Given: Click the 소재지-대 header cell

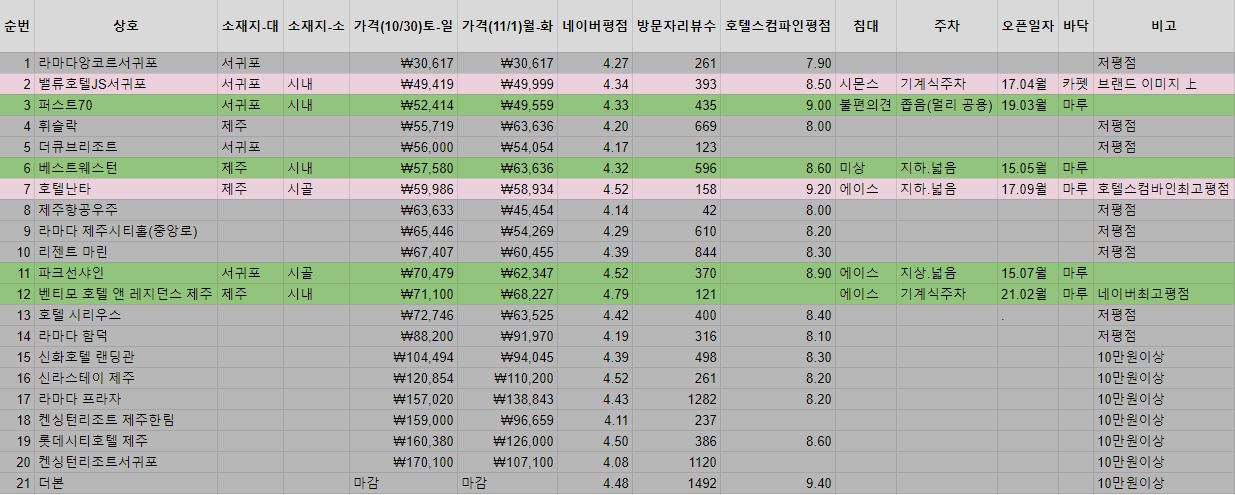Looking at the screenshot, I should [250, 26].
